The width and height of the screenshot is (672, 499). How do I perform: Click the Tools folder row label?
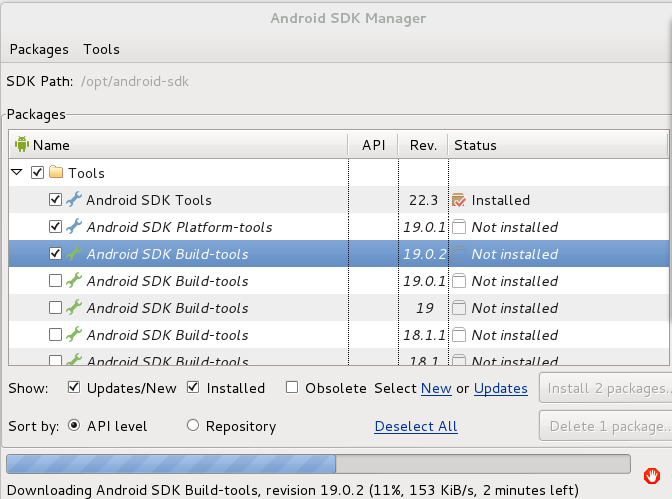(x=87, y=173)
